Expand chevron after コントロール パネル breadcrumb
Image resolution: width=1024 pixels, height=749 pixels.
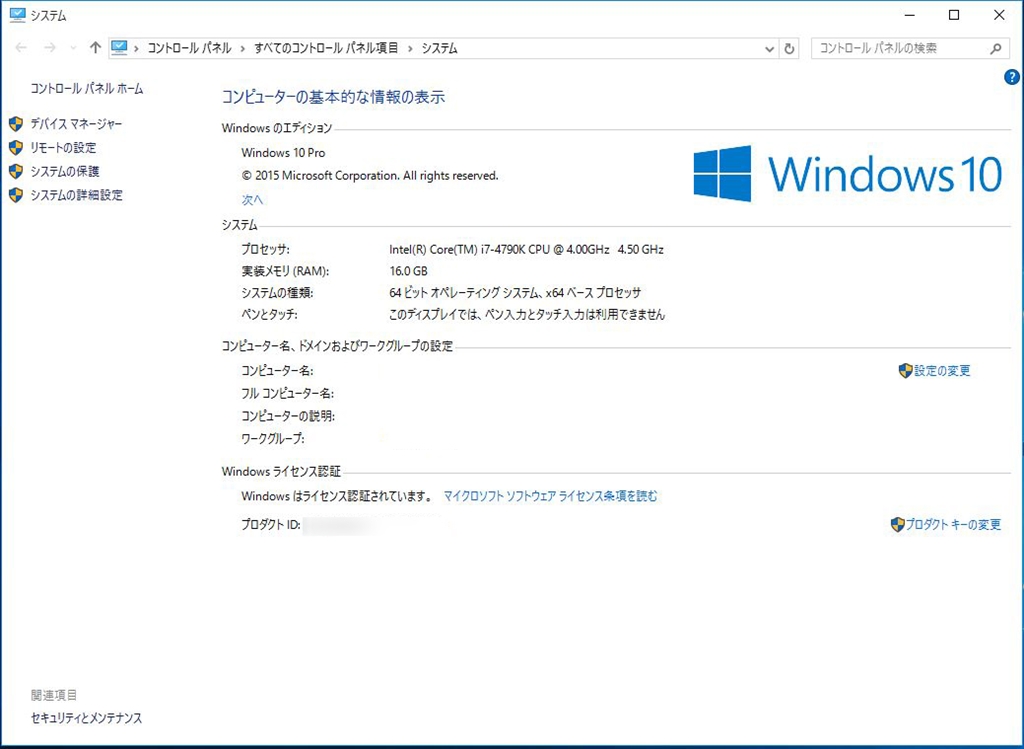242,48
